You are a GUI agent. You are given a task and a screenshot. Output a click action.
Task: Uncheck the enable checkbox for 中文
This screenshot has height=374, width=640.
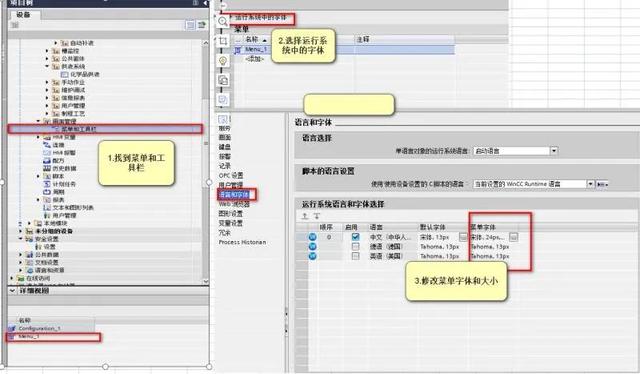click(356, 237)
